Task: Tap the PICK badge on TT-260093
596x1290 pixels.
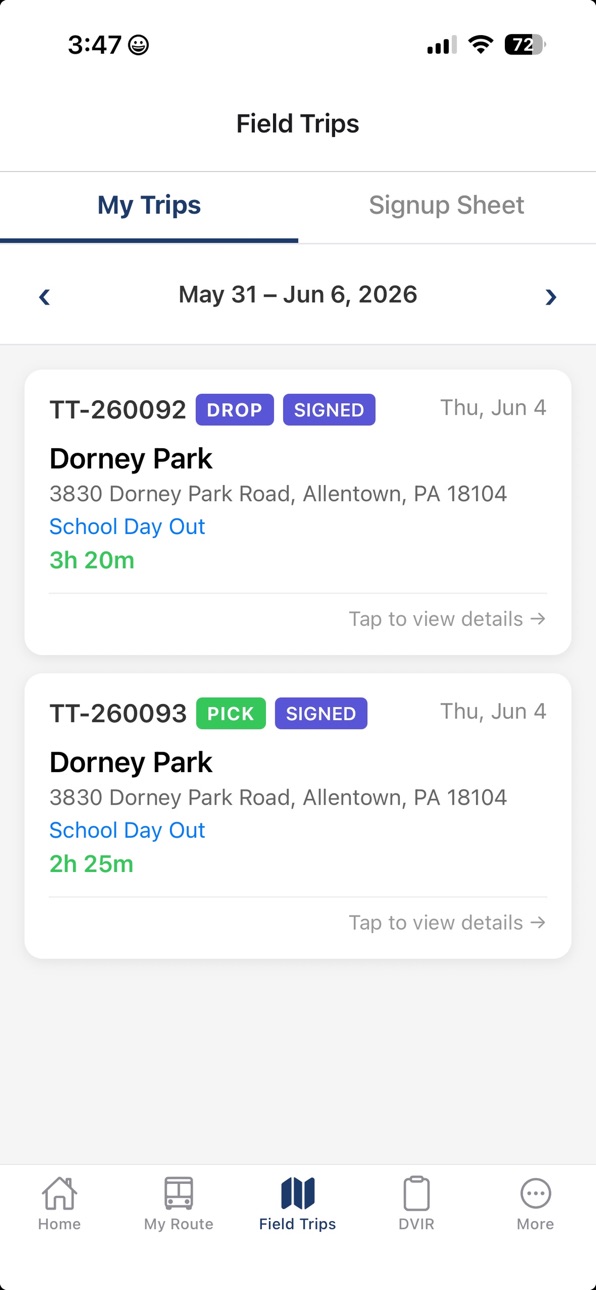Action: [231, 714]
